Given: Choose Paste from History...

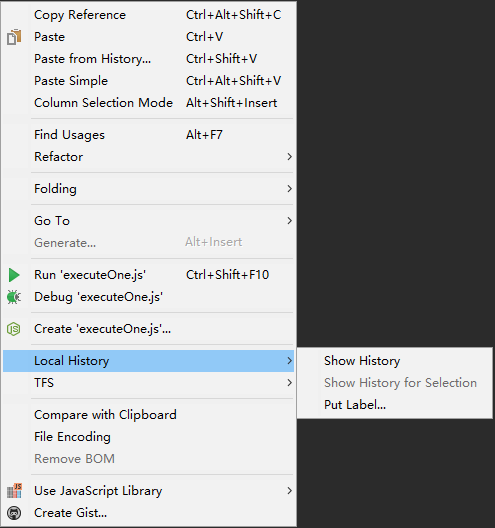Looking at the screenshot, I should tap(148, 59).
